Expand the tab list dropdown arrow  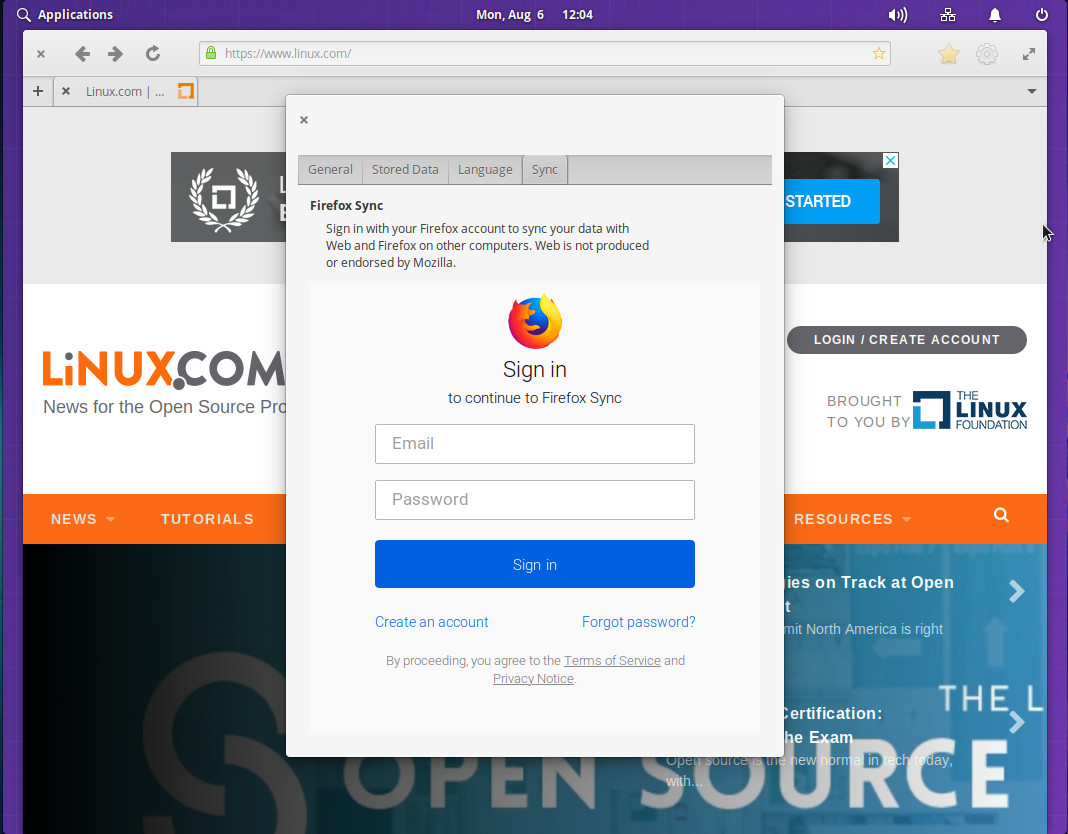pyautogui.click(x=1032, y=91)
